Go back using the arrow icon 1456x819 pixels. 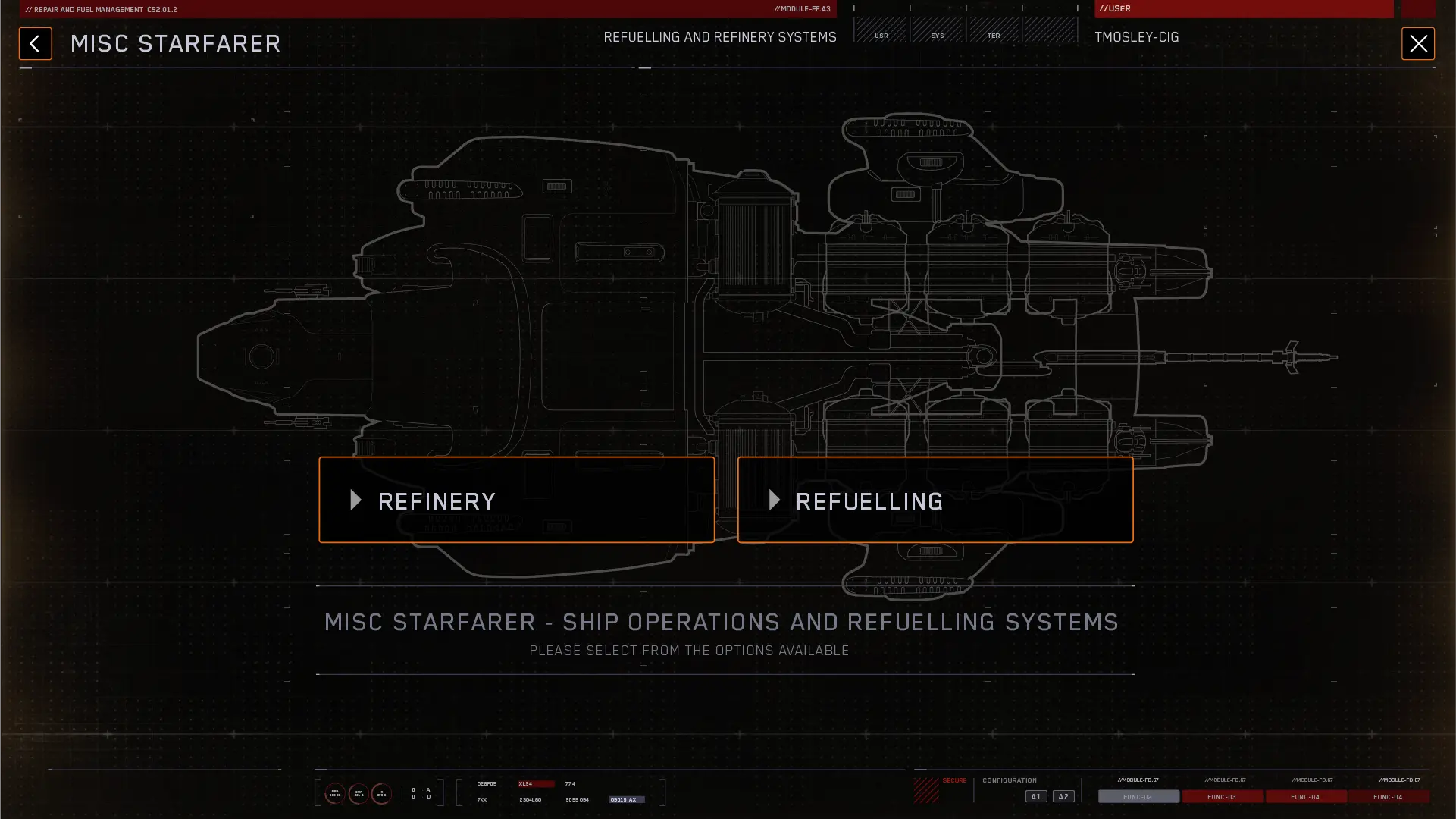(x=35, y=43)
